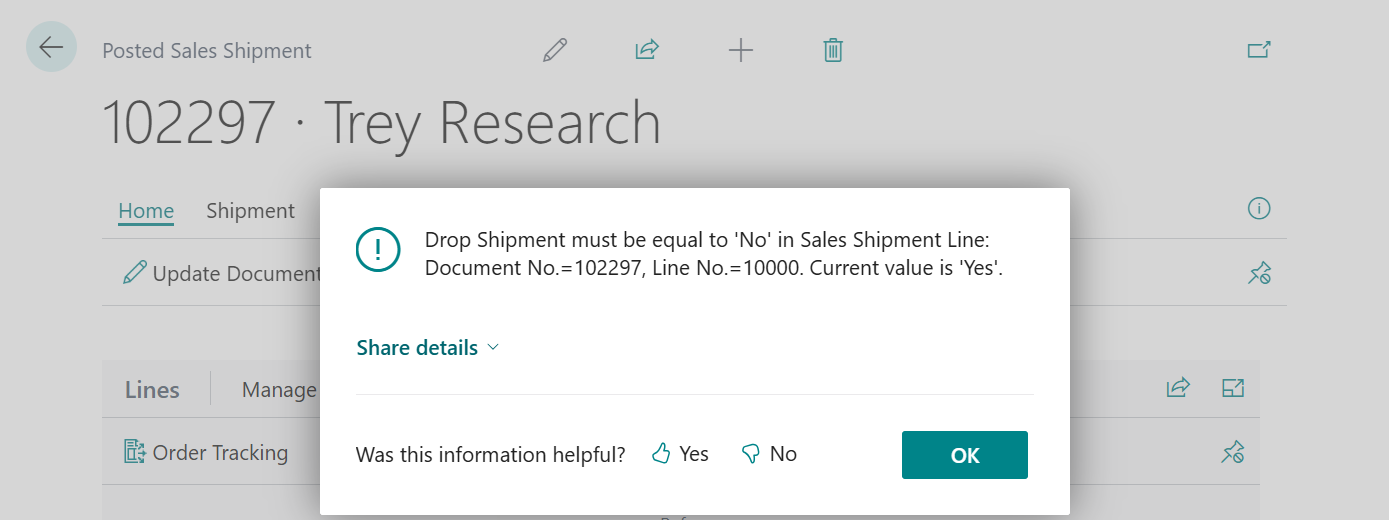The height and width of the screenshot is (520, 1389).
Task: Switch to the Home tab
Action: pyautogui.click(x=146, y=211)
